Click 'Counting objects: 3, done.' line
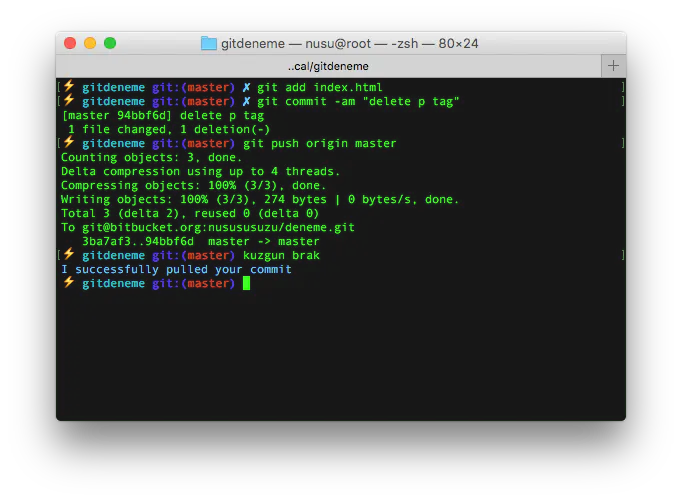Screen dimensions: 682x501 151,157
